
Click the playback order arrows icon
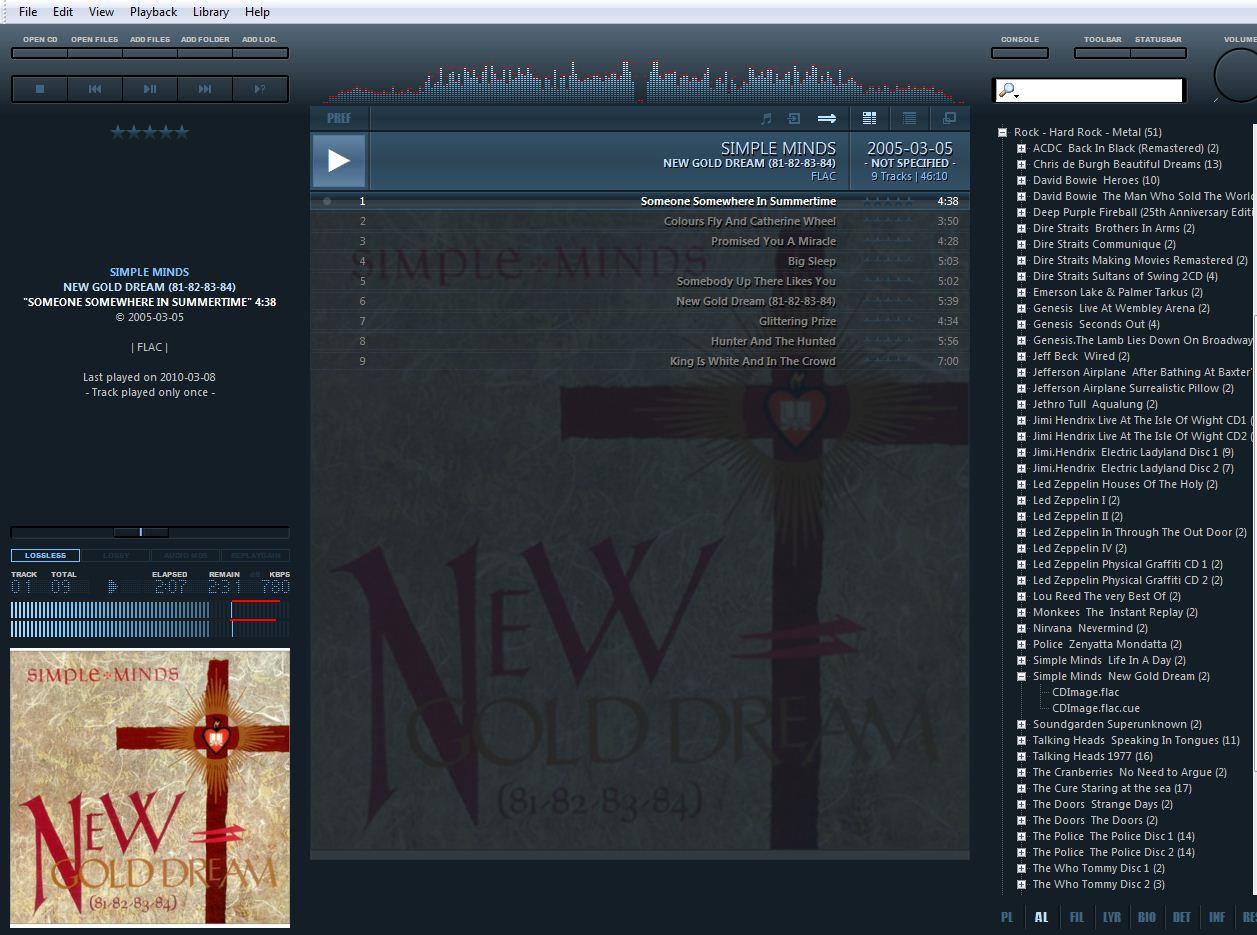pyautogui.click(x=826, y=118)
